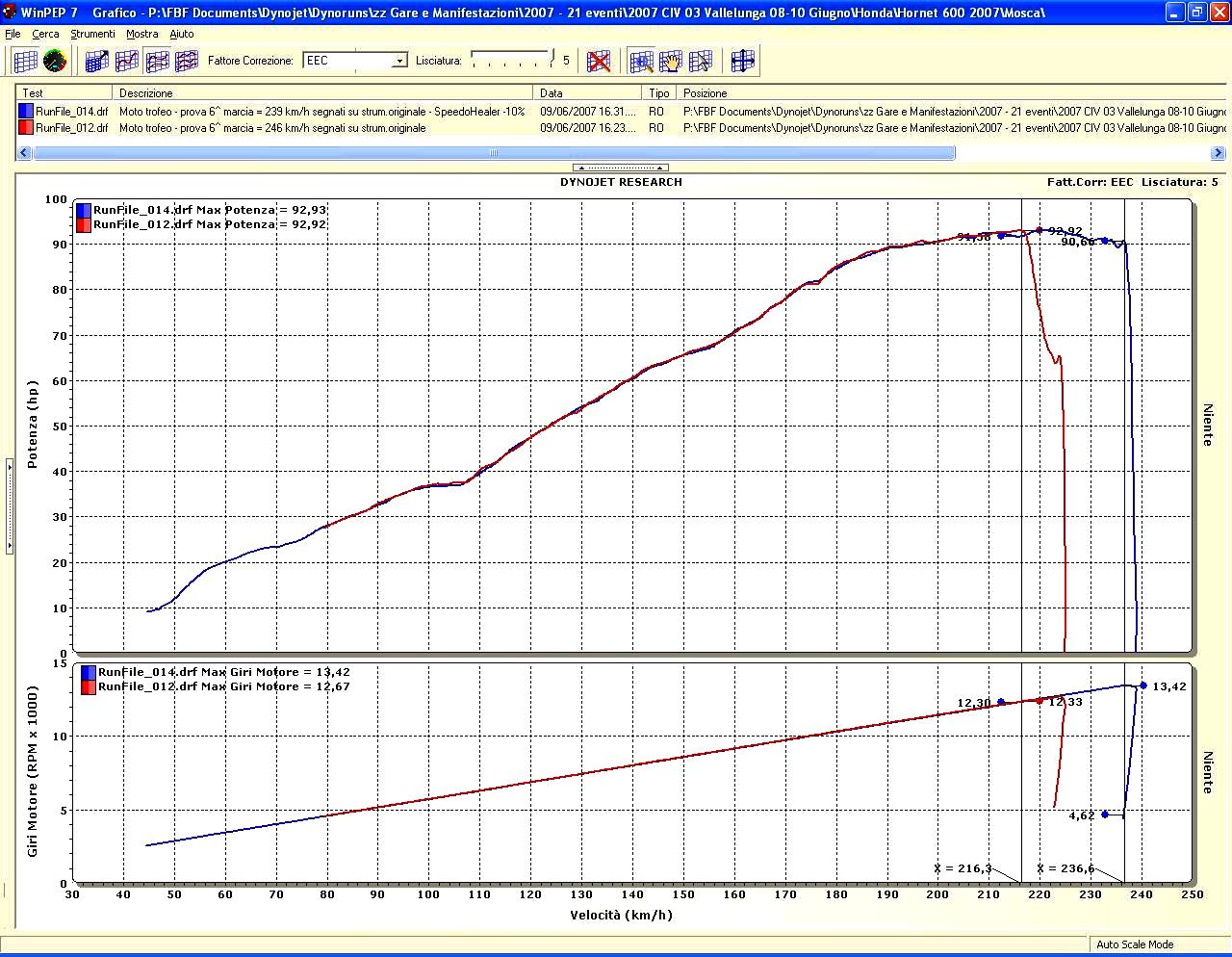Click the date 09/06/2007 16.31 cell

[x=588, y=112]
